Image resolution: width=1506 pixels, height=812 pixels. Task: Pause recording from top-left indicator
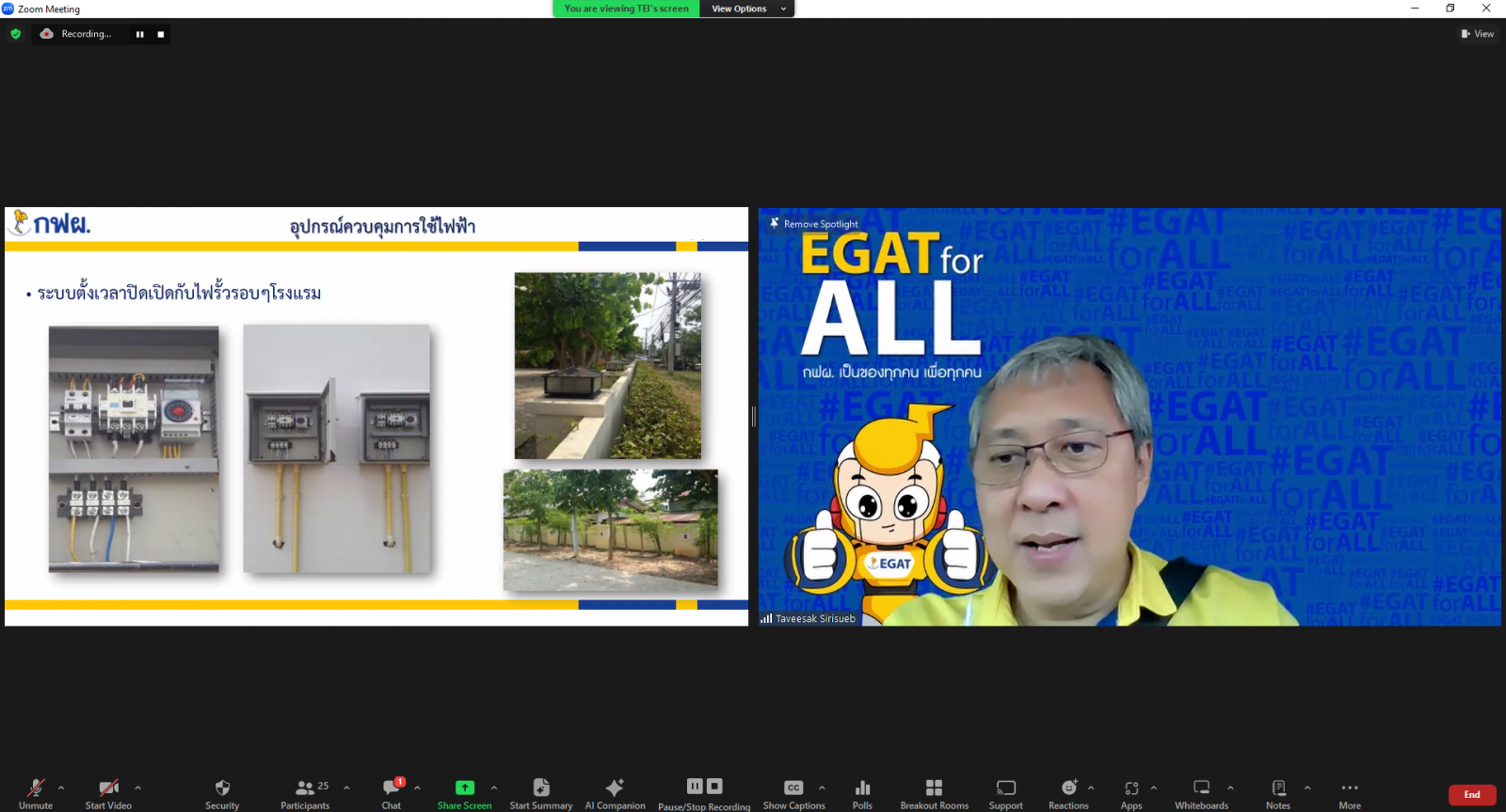coord(140,34)
